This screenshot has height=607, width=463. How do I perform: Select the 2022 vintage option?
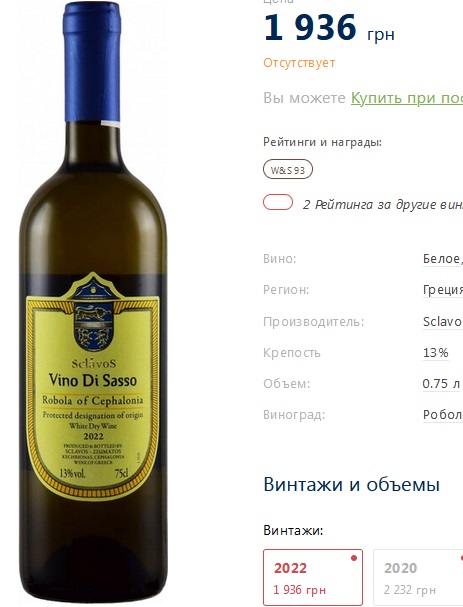pyautogui.click(x=313, y=577)
